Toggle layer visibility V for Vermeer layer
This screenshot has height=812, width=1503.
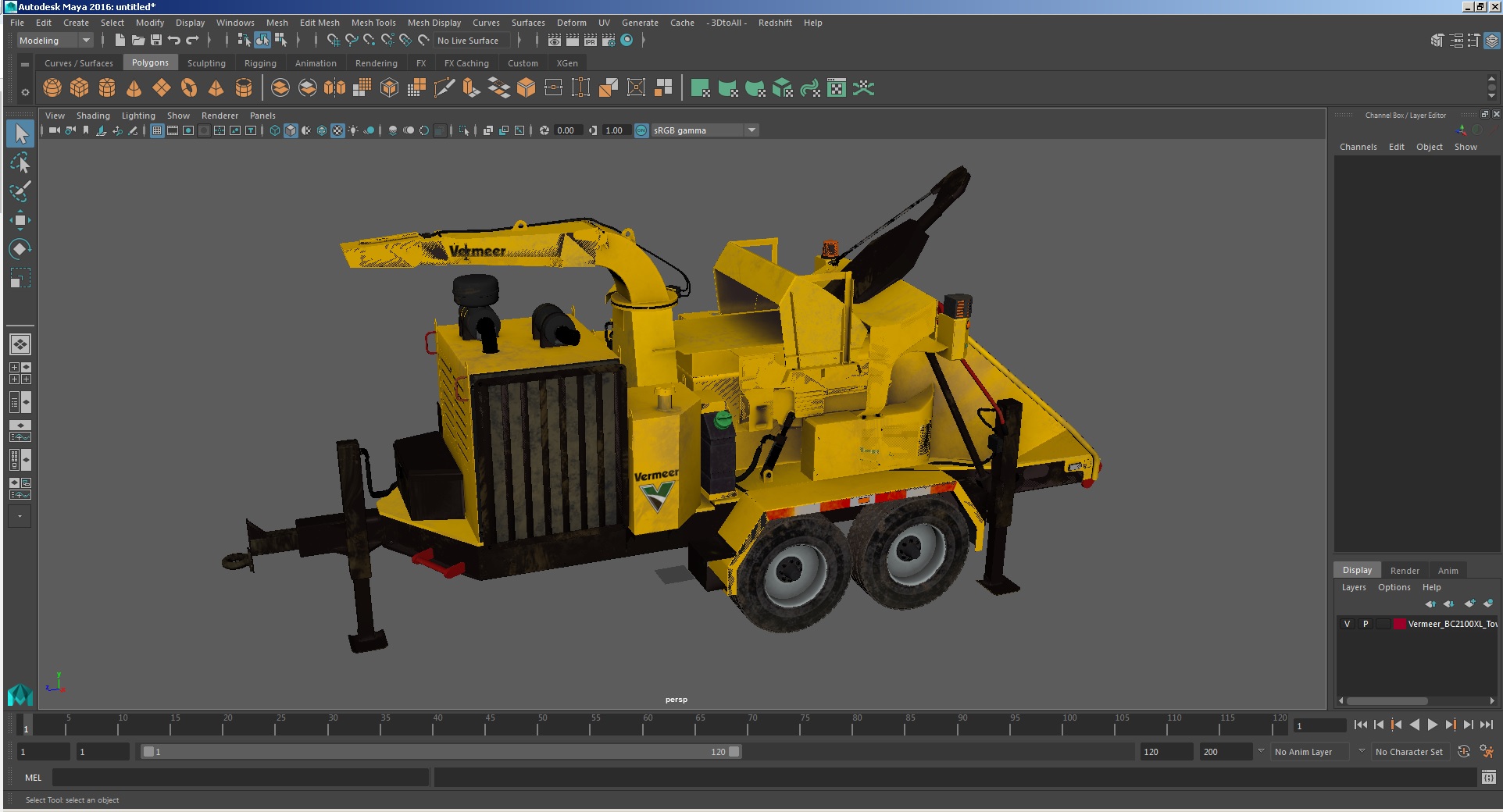(x=1347, y=624)
